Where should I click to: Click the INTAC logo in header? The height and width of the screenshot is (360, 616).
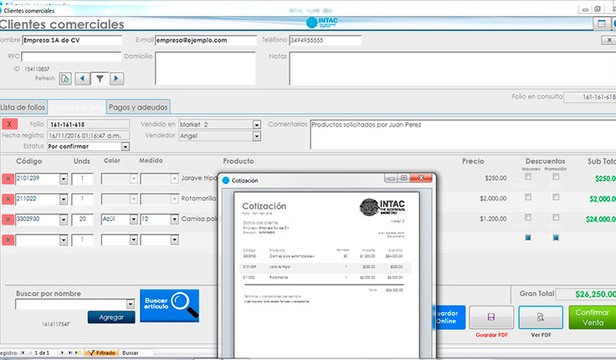tap(322, 22)
